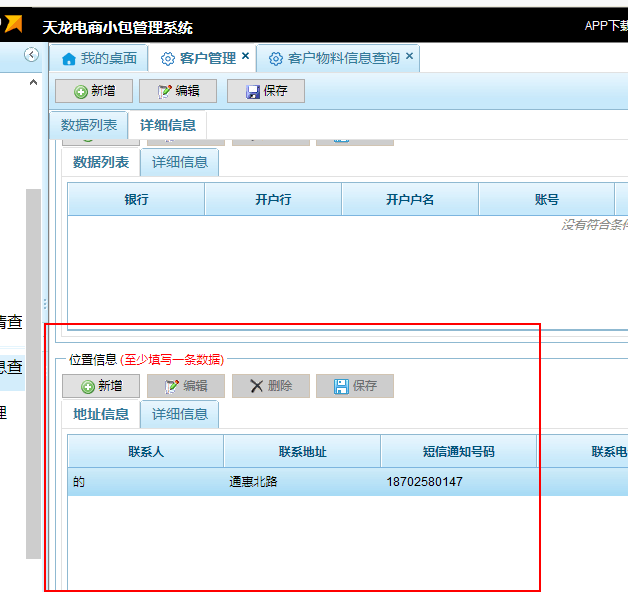Image resolution: width=628 pixels, height=592 pixels.
Task: Sort by the 银行 column header
Action: pos(136,200)
